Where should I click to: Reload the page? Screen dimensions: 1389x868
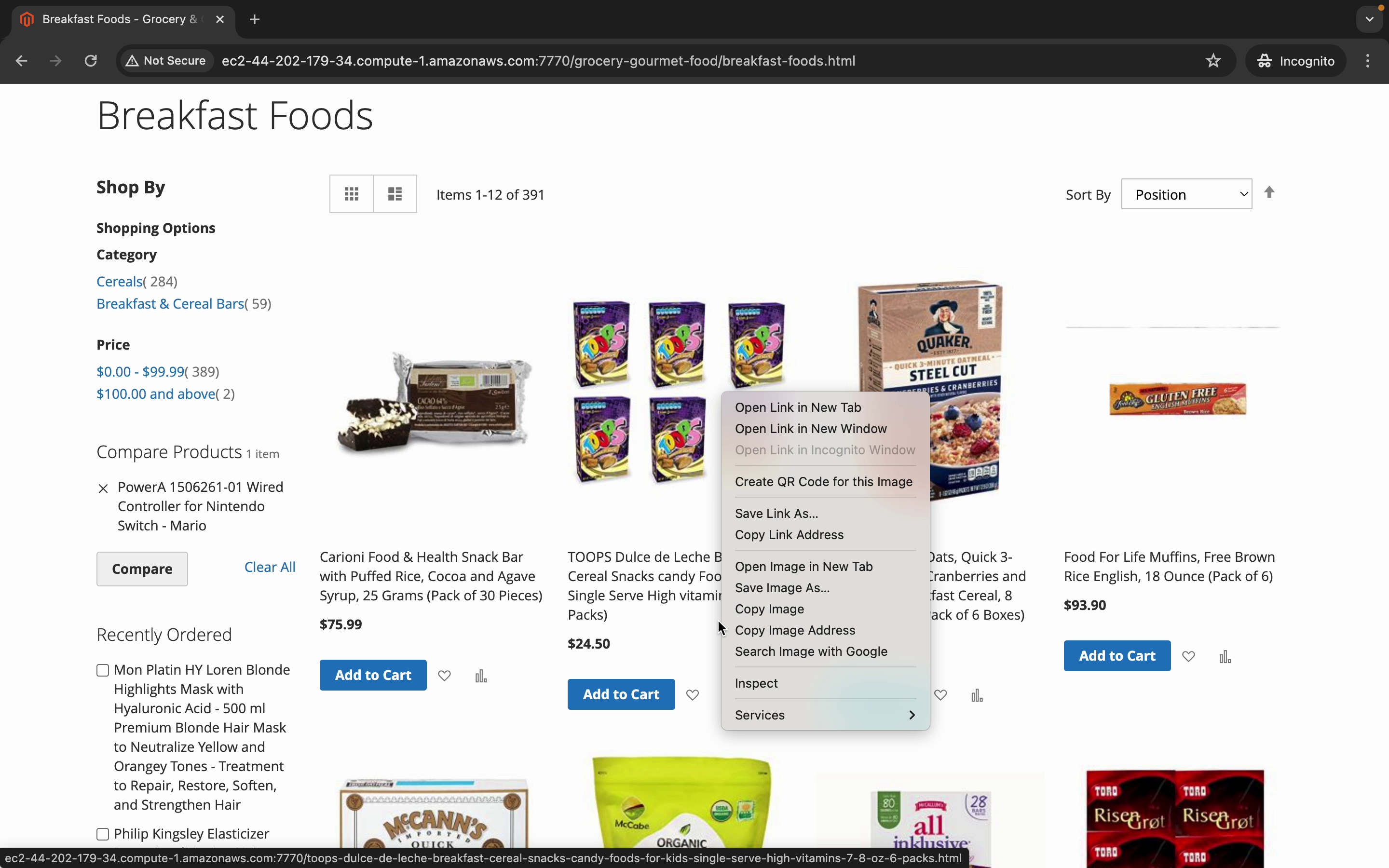click(91, 61)
